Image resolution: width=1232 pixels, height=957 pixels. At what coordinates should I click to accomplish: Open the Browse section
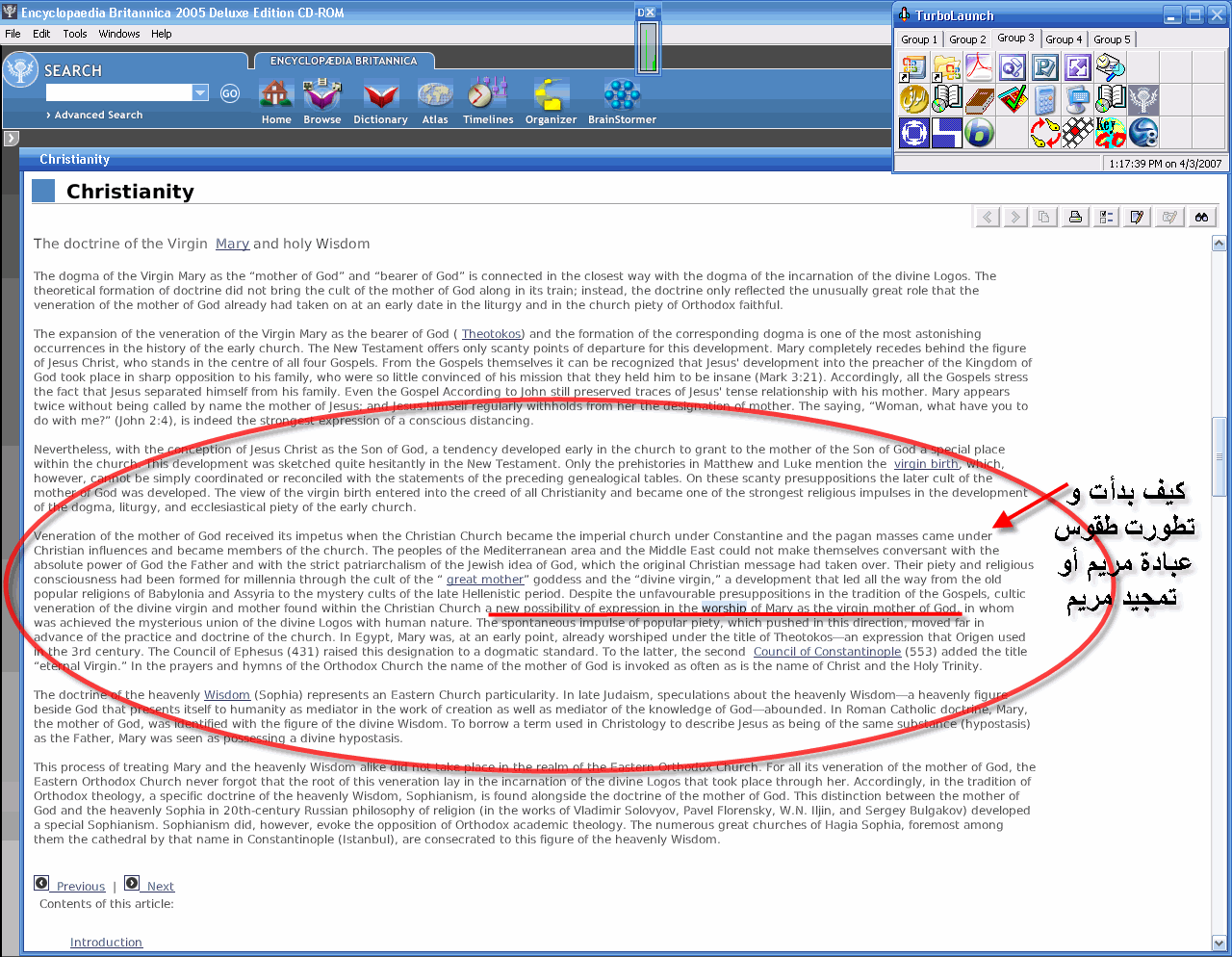coord(321,102)
